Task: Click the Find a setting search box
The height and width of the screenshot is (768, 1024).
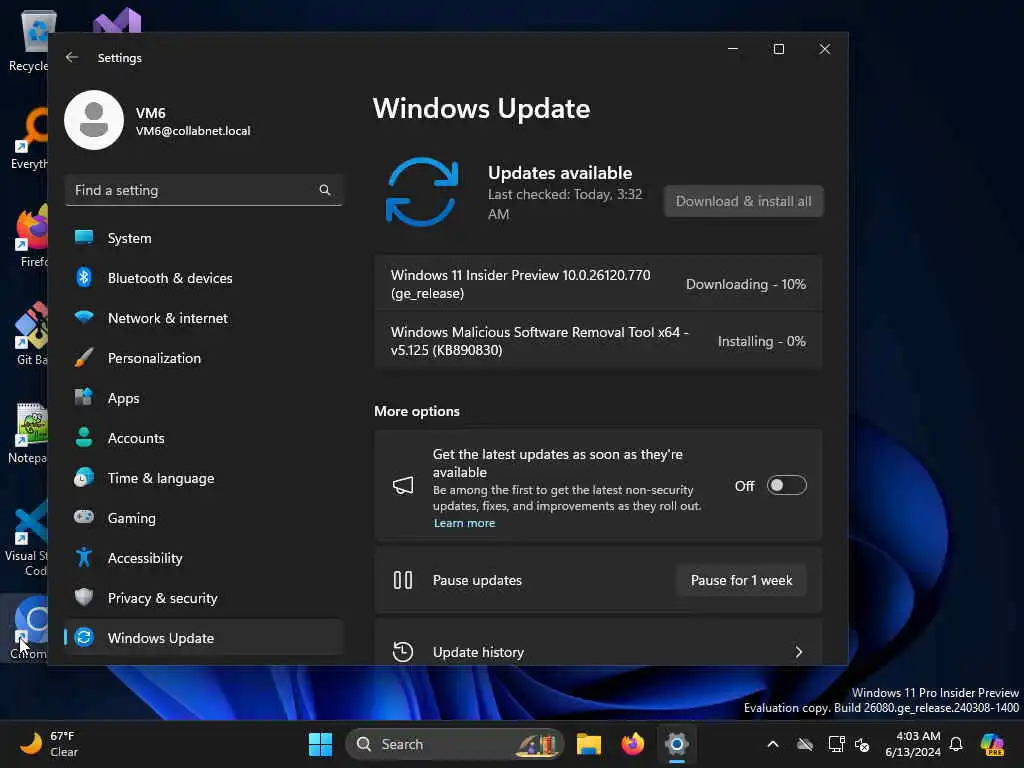Action: pyautogui.click(x=204, y=190)
